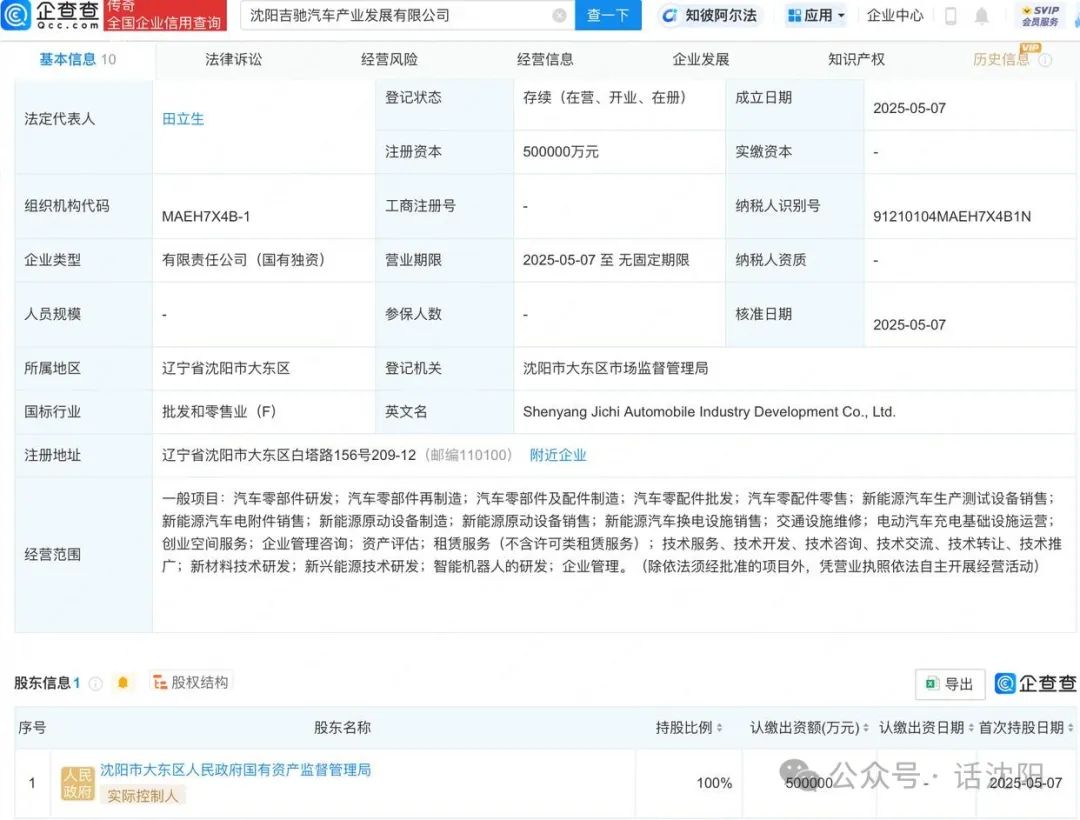
Task: Click the 企查查 logo above shareholder table
Action: tap(1035, 683)
